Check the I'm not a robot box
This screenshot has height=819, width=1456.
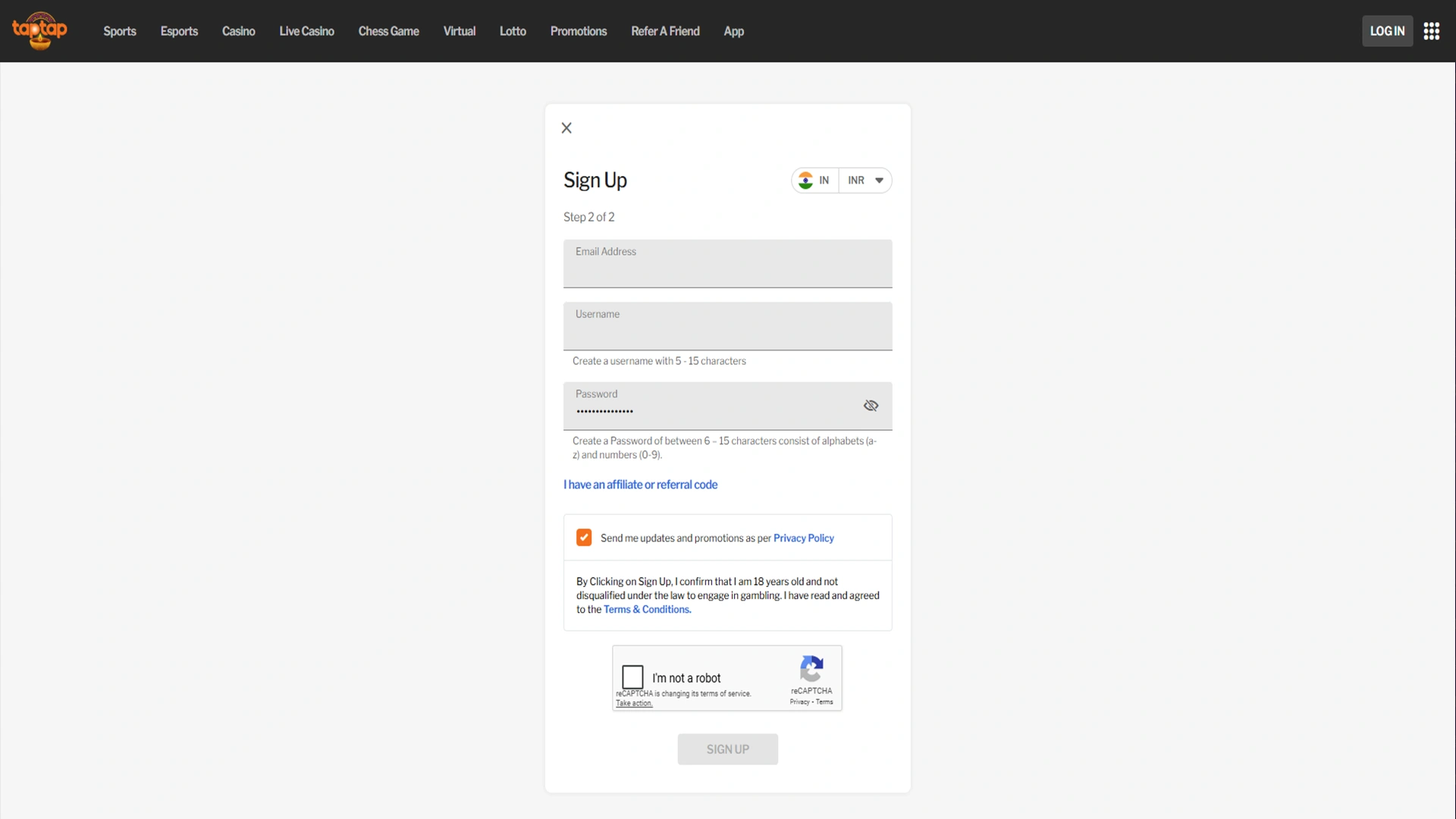(x=632, y=676)
